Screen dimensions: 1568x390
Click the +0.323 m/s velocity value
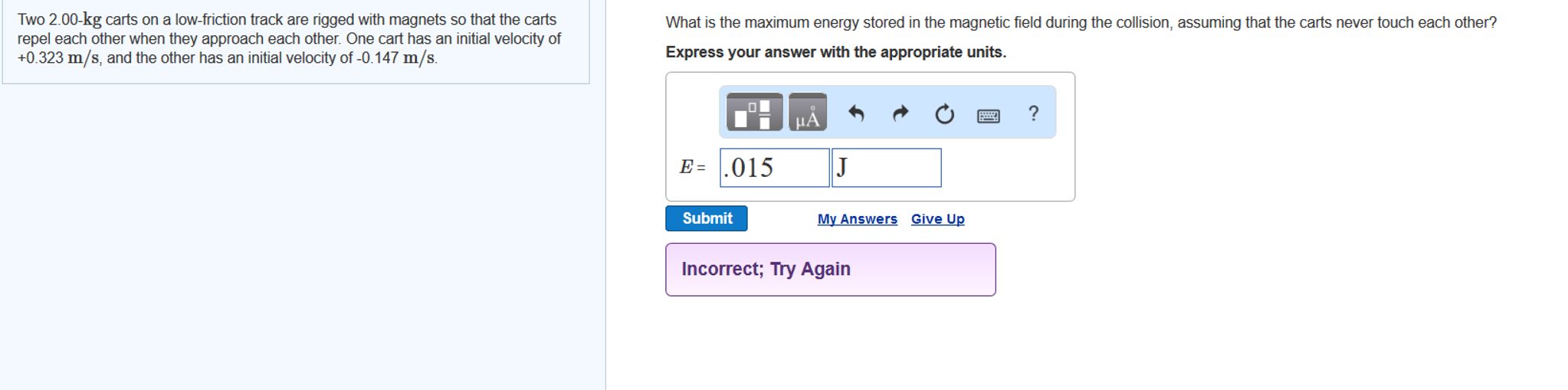(x=58, y=58)
